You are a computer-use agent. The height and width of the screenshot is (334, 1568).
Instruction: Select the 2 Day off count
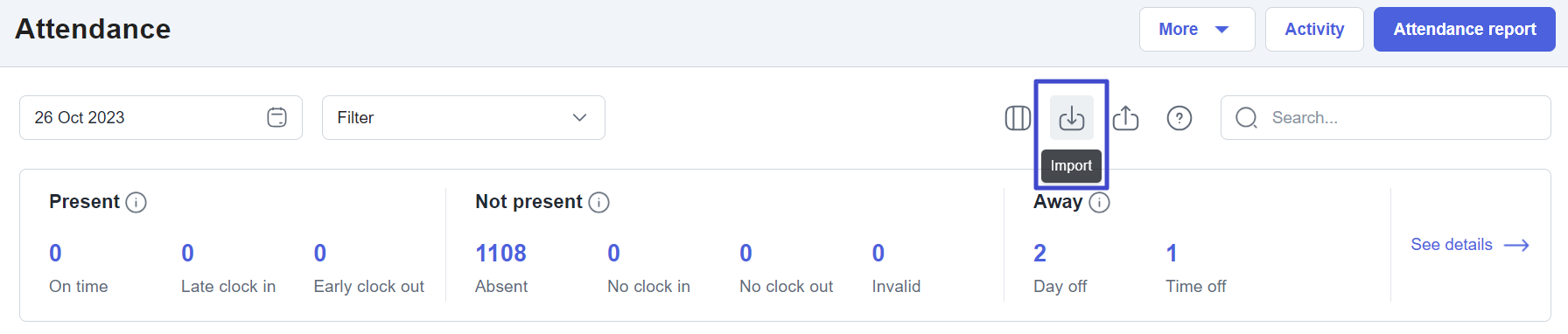click(1039, 254)
